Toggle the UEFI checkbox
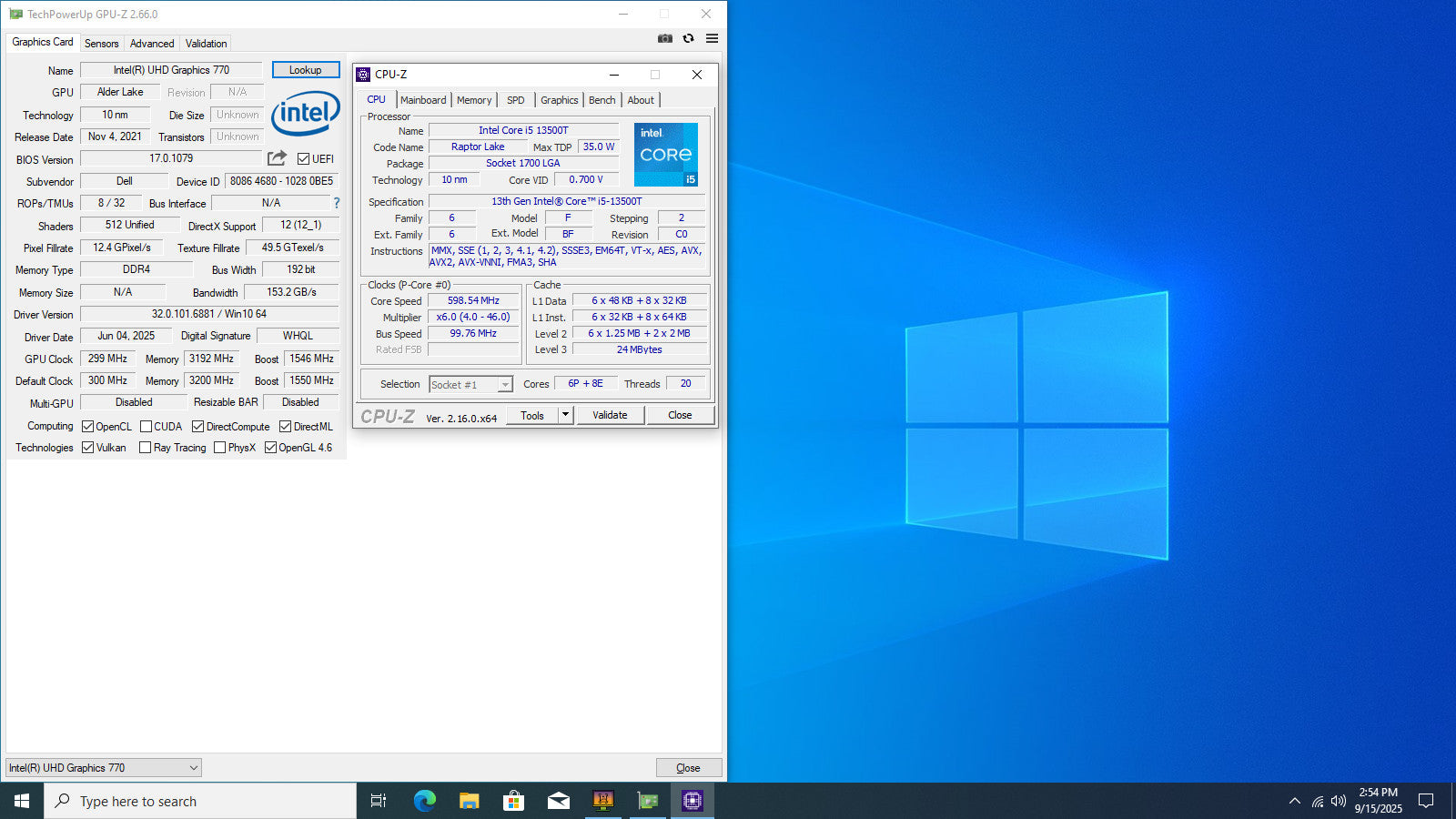This screenshot has width=1456, height=819. (304, 158)
